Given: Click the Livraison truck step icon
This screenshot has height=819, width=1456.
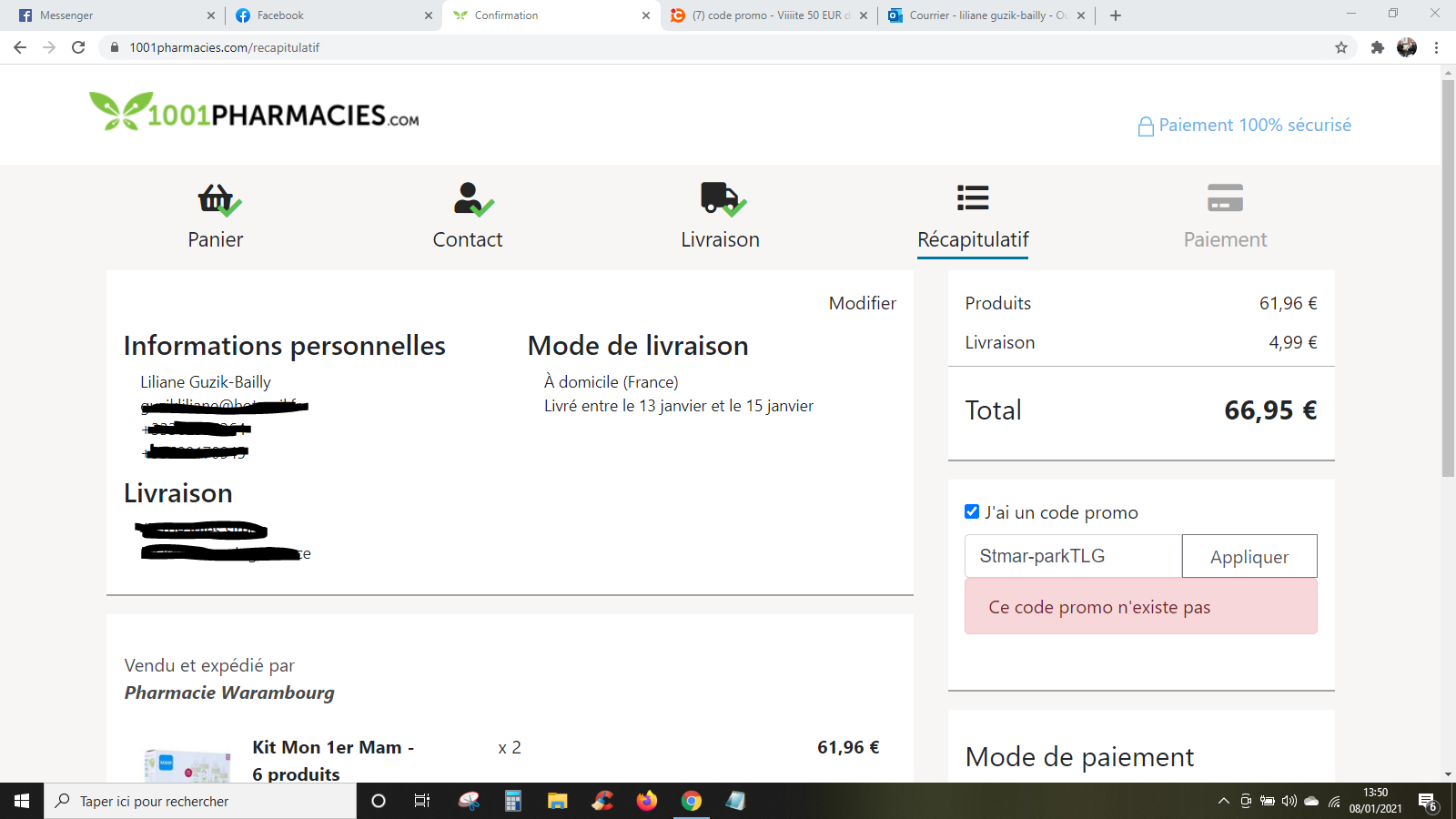Looking at the screenshot, I should [x=721, y=198].
